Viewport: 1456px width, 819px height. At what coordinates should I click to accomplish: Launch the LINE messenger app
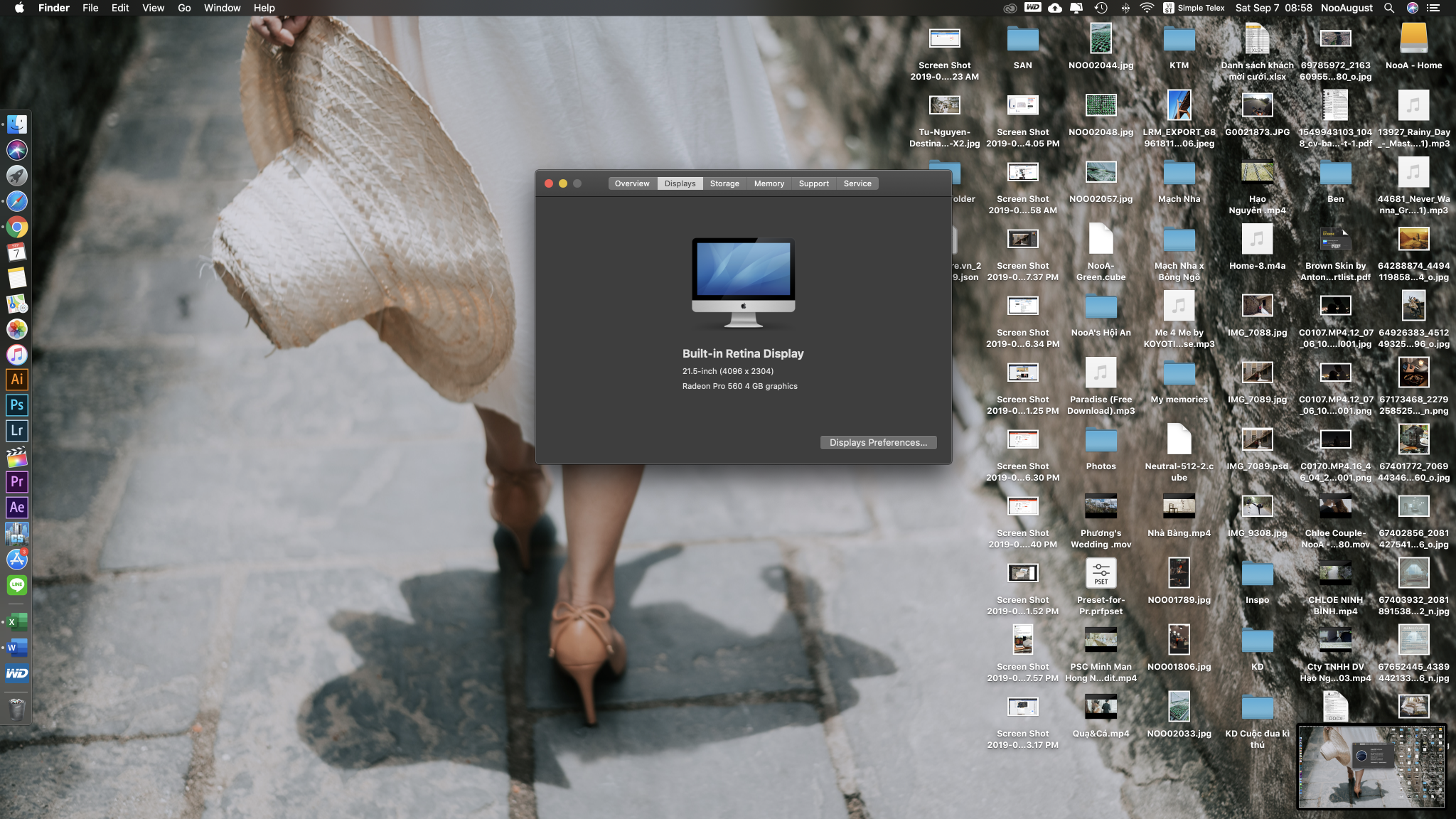coord(17,585)
